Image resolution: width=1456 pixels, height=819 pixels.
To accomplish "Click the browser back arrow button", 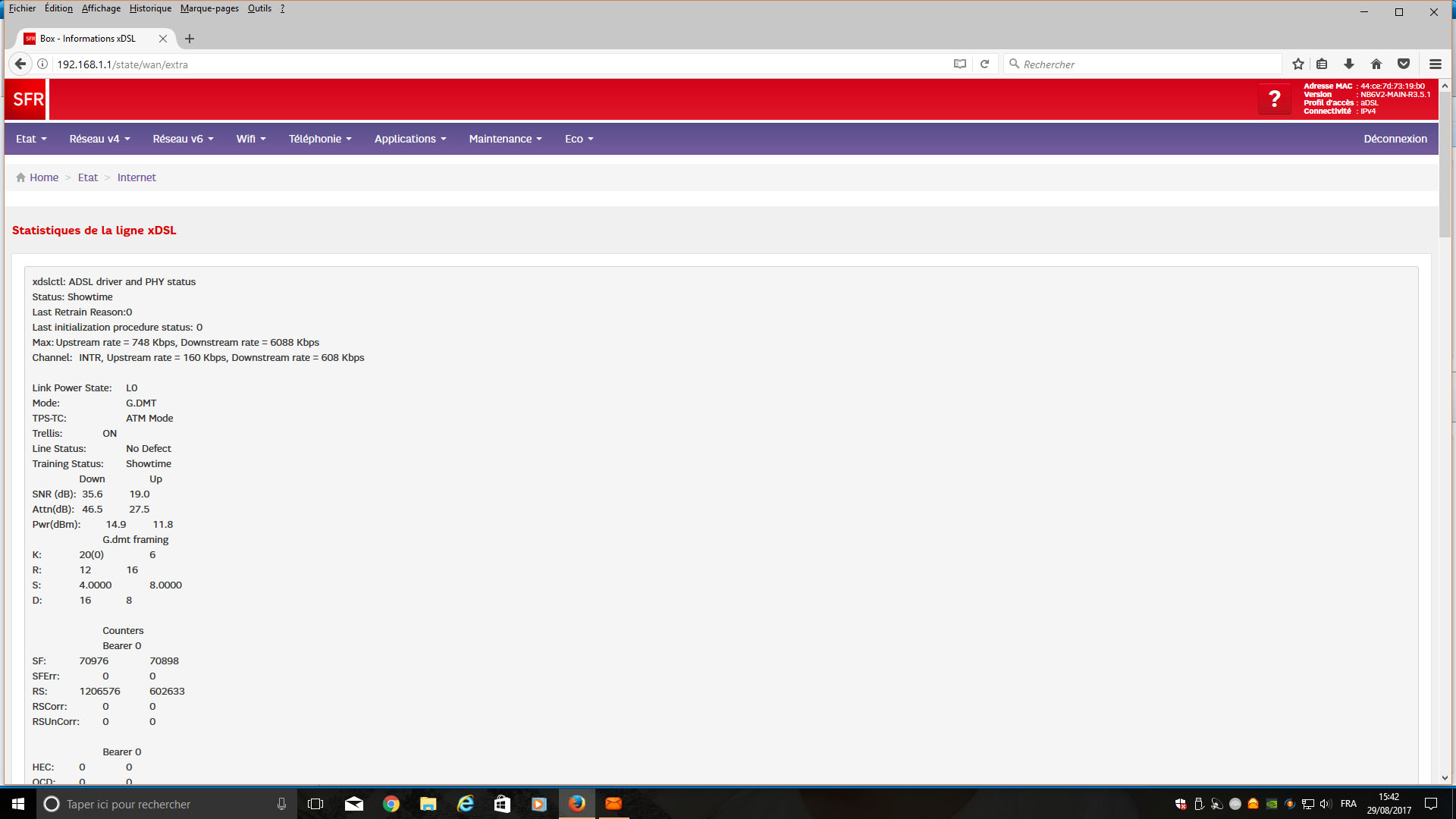I will (20, 64).
